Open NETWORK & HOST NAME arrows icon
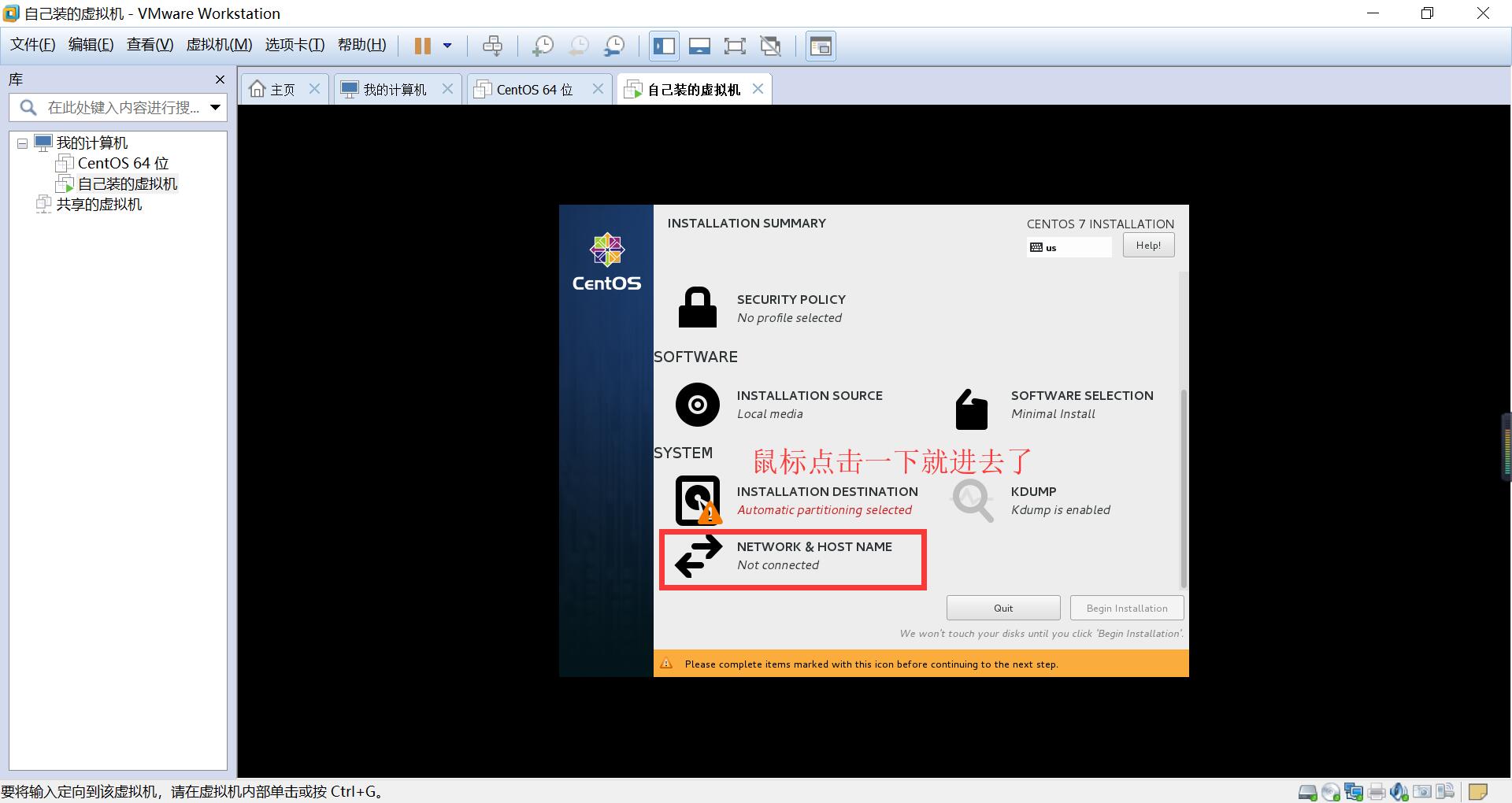 click(x=699, y=556)
